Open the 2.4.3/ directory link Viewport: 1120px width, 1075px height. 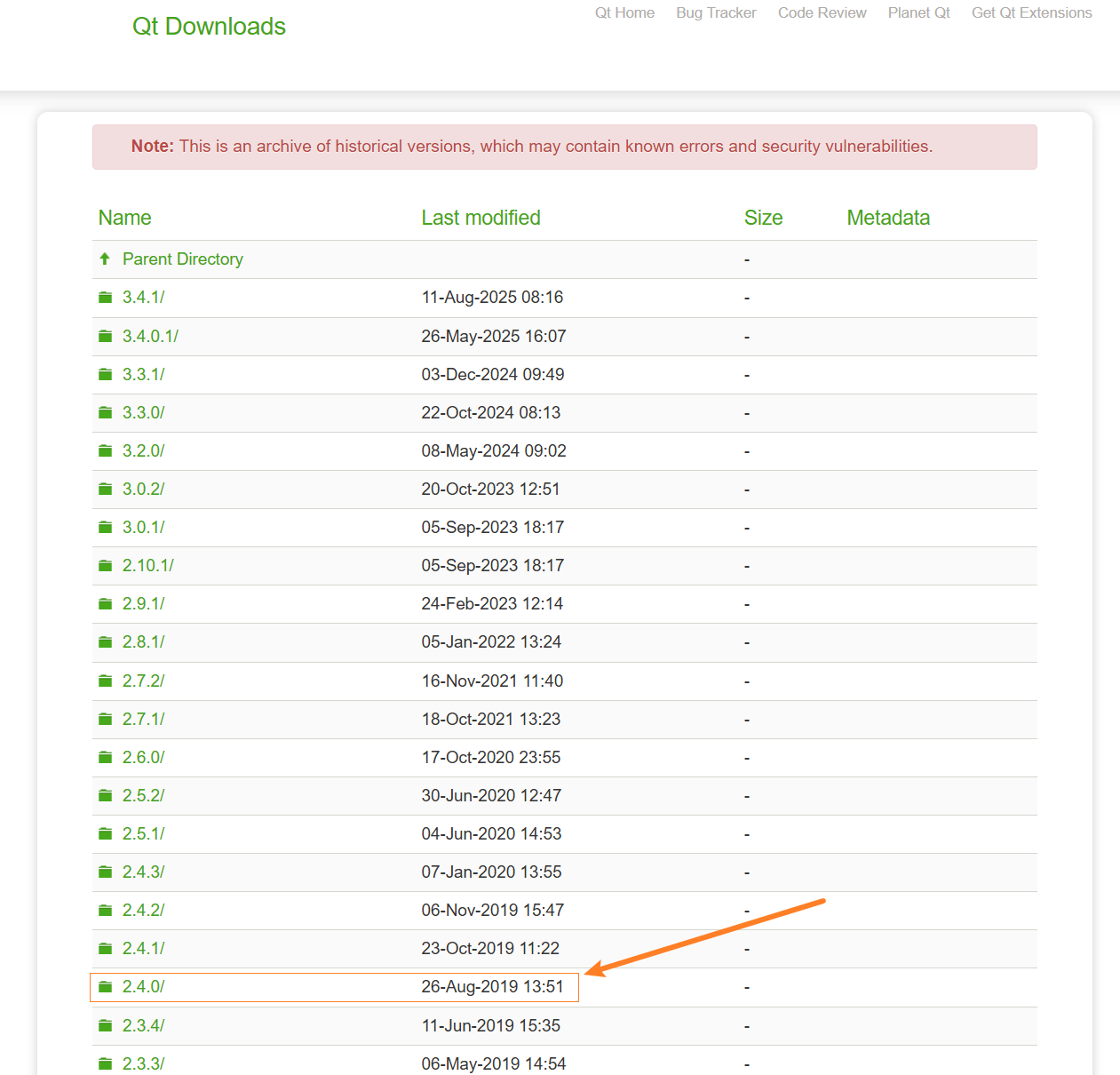(144, 872)
